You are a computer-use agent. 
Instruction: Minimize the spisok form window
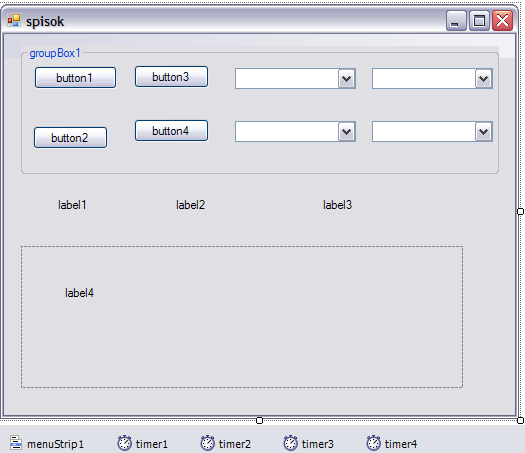(456, 21)
